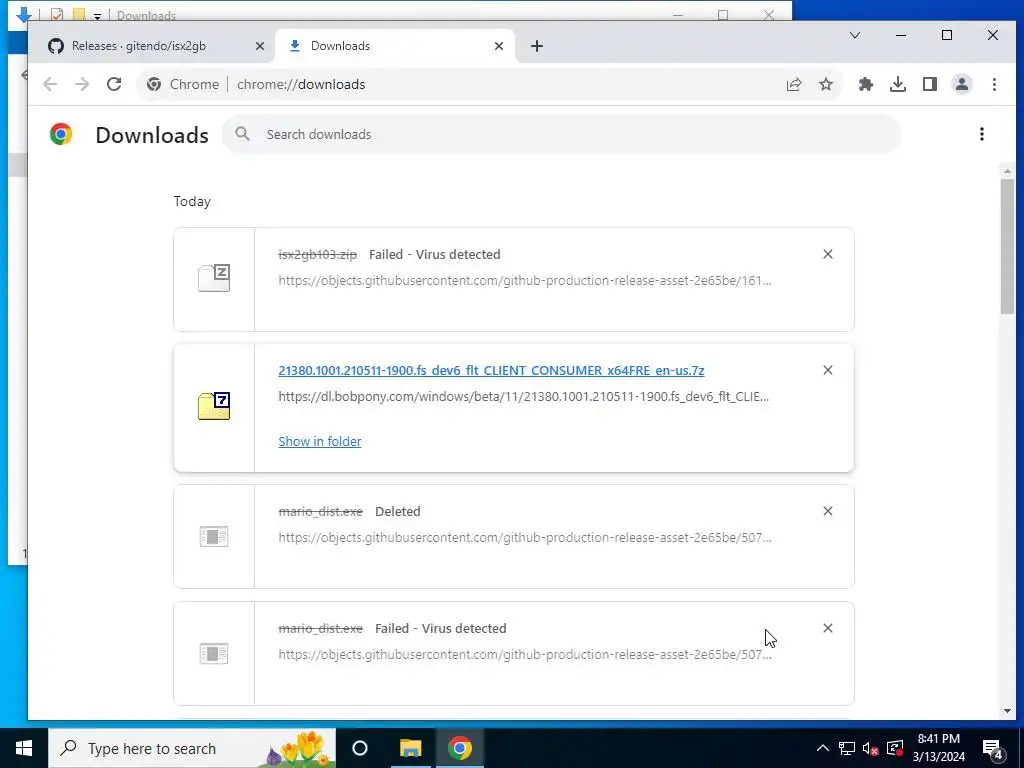
Task: Open the Windows Start menu
Action: coord(24,748)
